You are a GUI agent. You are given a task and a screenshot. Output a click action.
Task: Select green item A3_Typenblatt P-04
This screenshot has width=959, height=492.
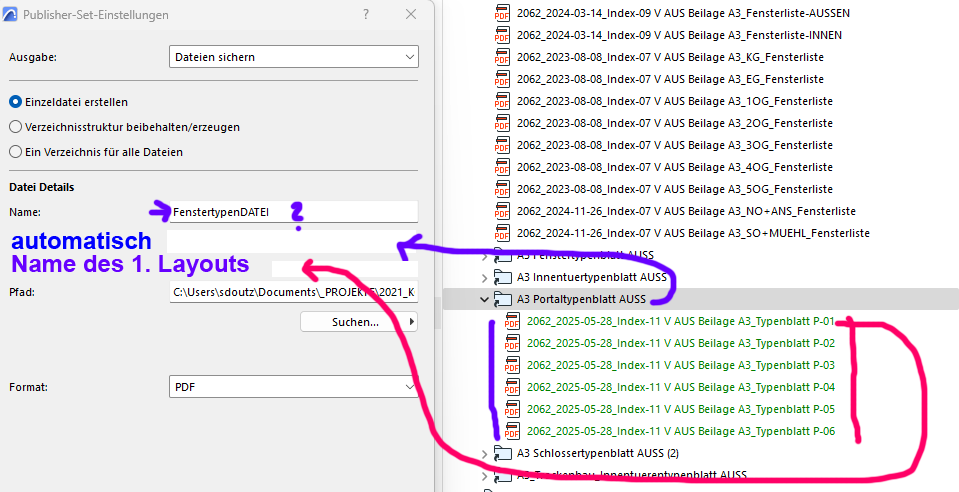[681, 387]
